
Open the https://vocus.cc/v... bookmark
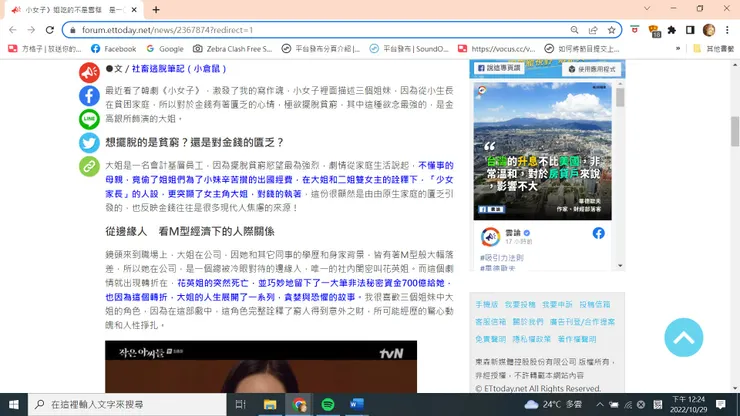496,49
